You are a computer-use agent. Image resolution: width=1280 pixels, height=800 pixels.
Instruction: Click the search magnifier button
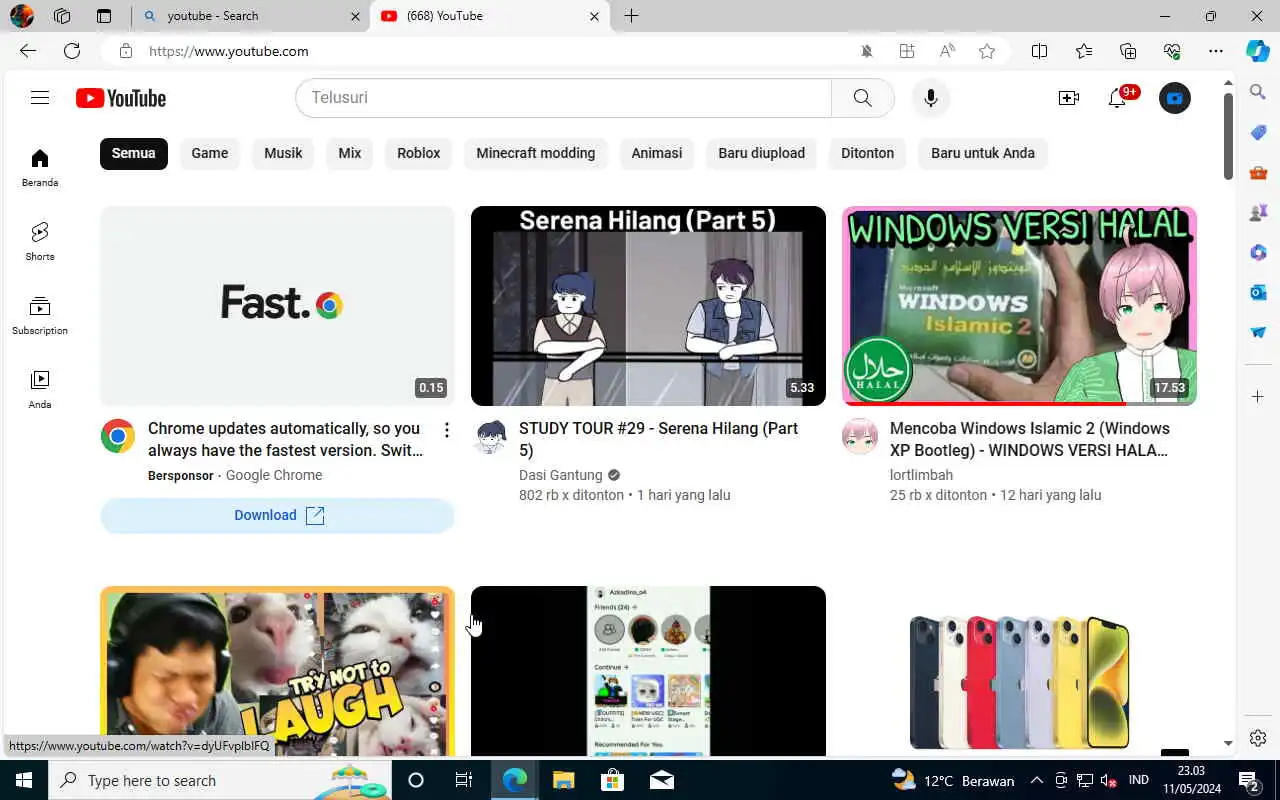click(862, 98)
